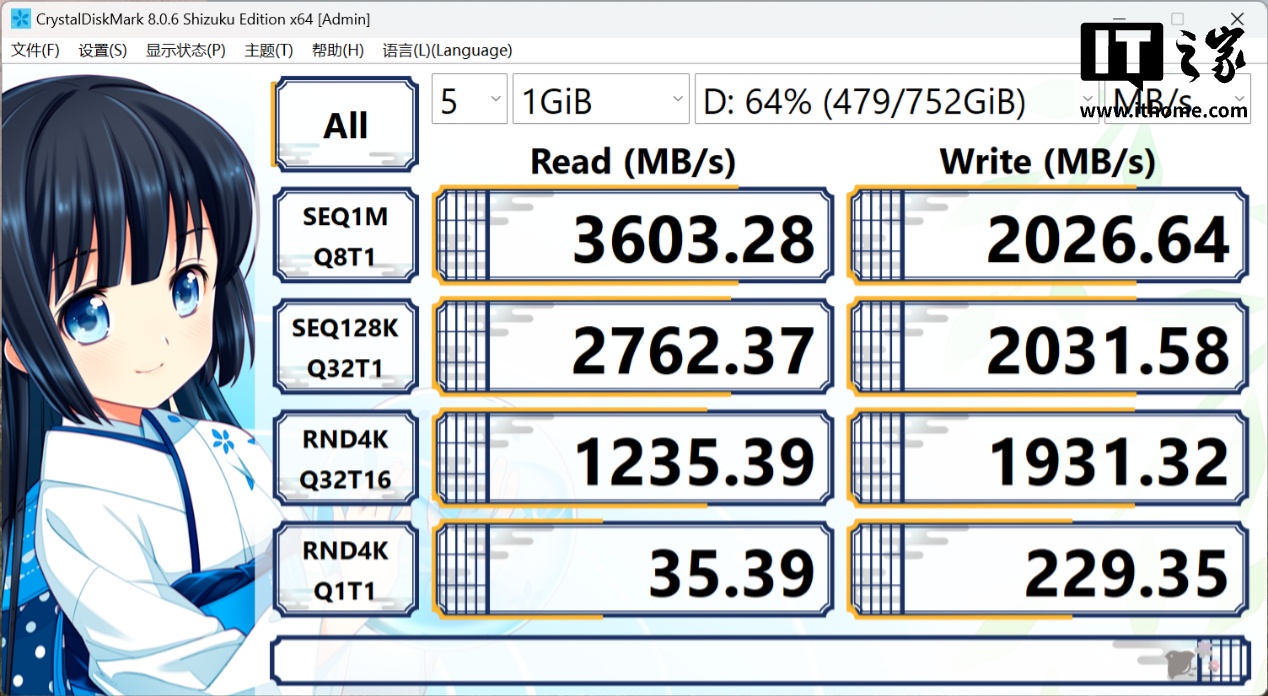Image resolution: width=1268 pixels, height=696 pixels.
Task: Click the CrystalDiskMark app icon in title bar
Action: [20, 19]
